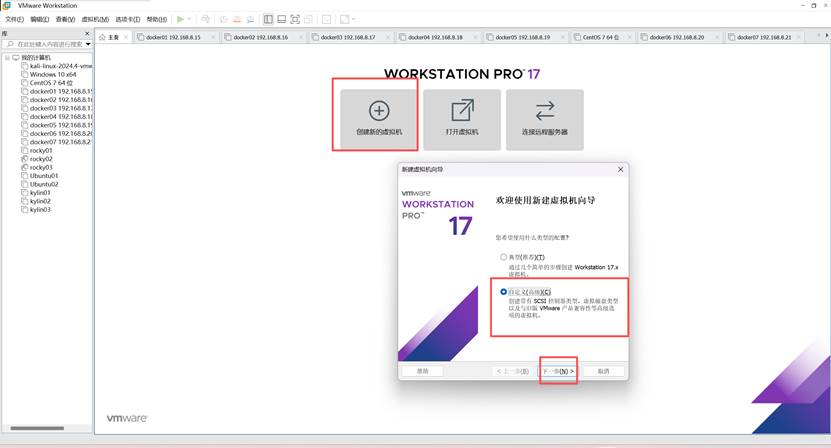Click the Unity mode toolbar icon
This screenshot has height=448, width=831.
[x=308, y=19]
